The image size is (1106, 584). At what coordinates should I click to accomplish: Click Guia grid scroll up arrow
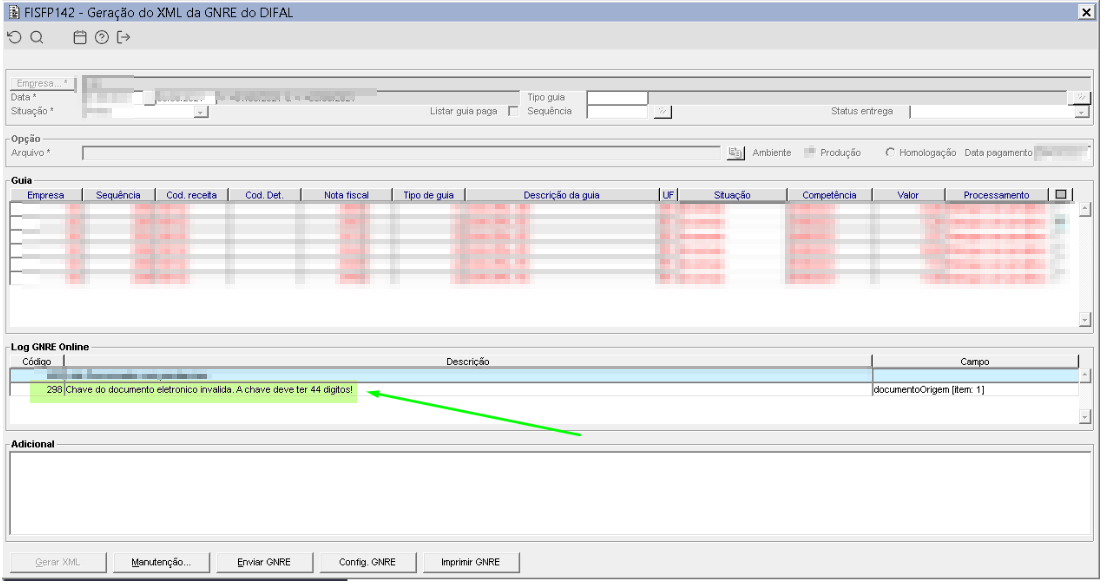(1085, 209)
